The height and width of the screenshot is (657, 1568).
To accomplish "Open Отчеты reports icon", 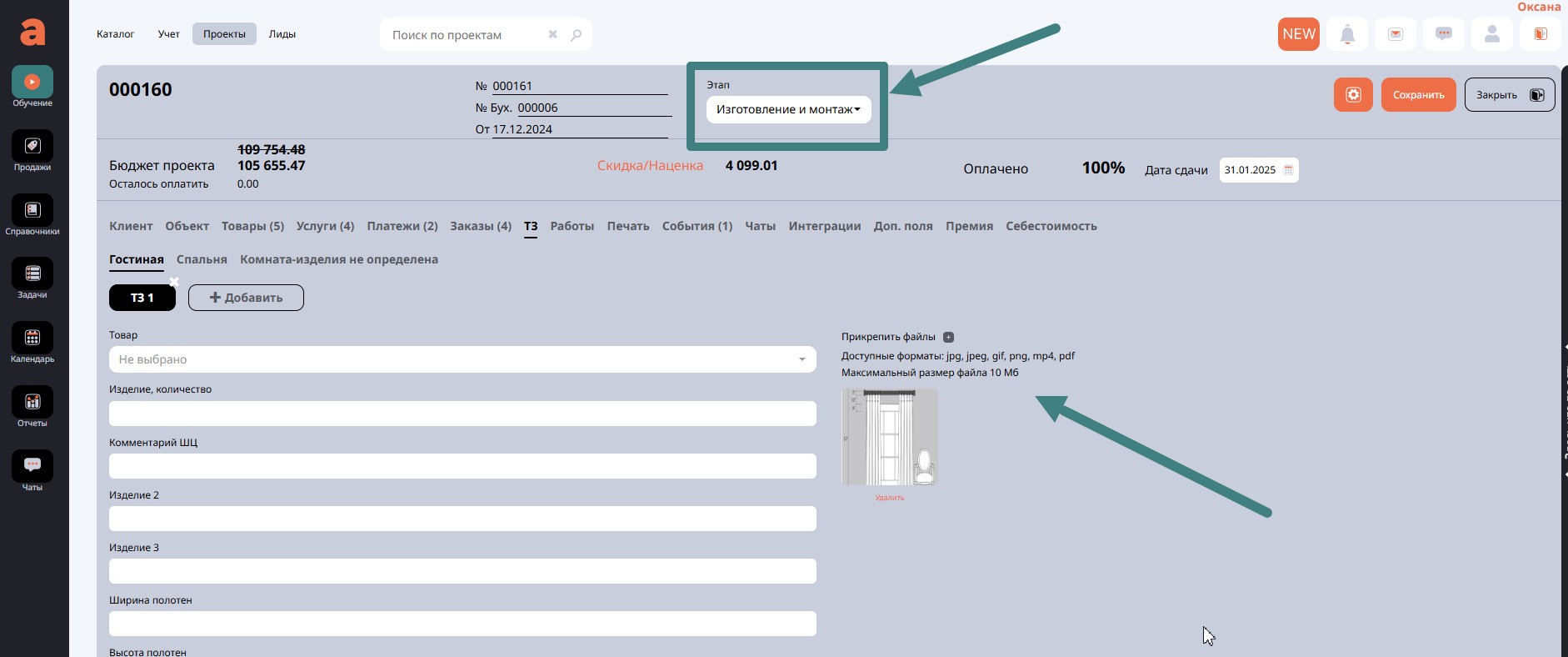I will (32, 404).
